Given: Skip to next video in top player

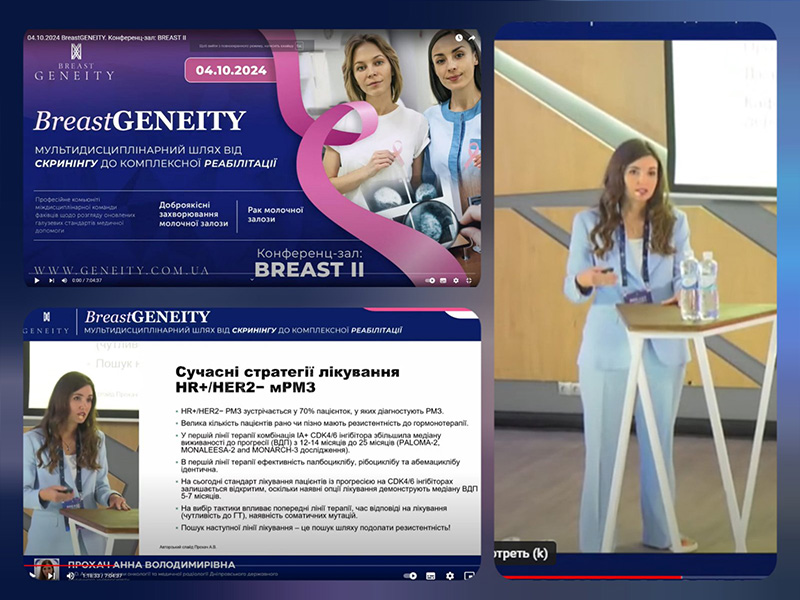Looking at the screenshot, I should pos(51,281).
